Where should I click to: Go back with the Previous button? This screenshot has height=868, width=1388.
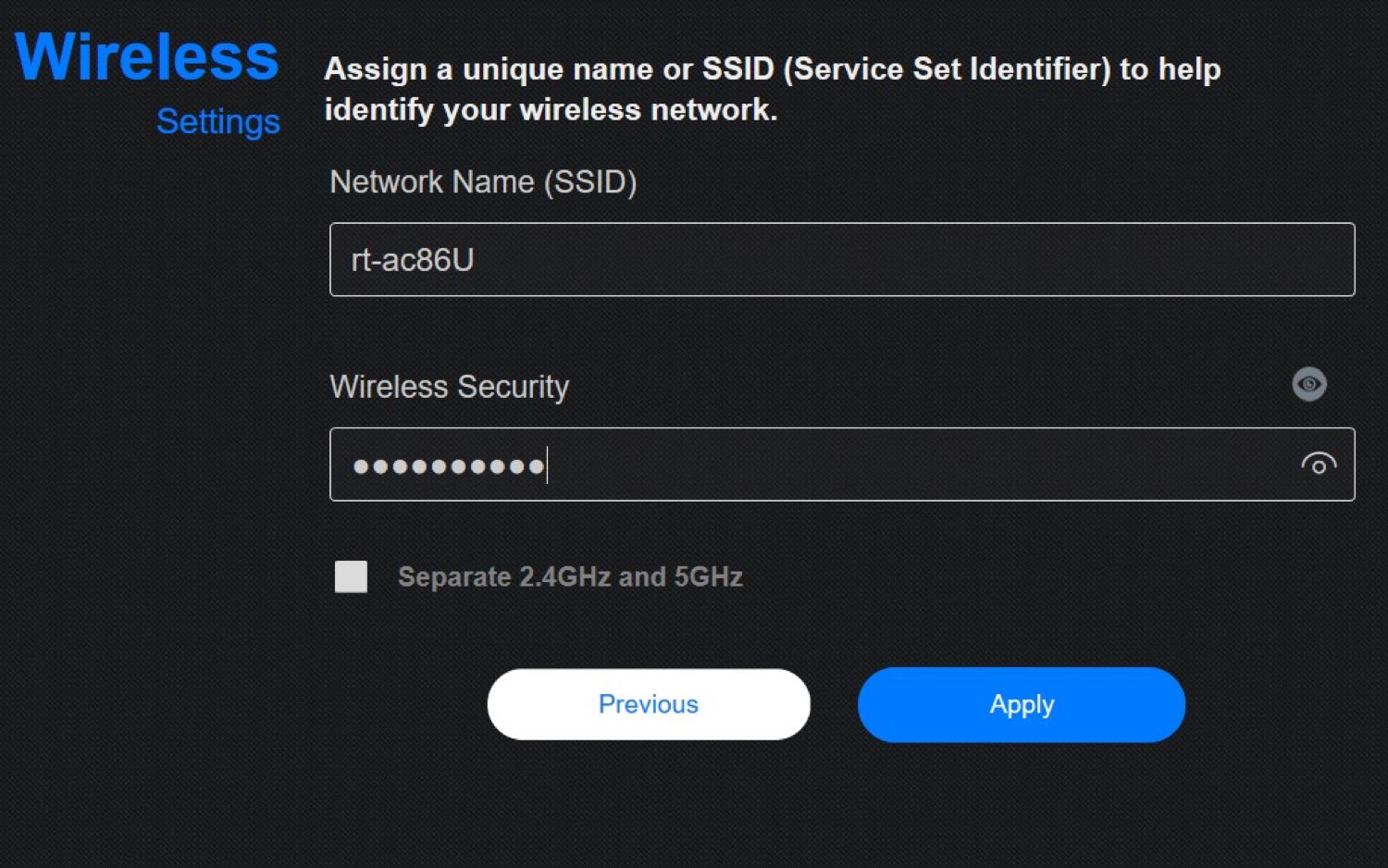[648, 704]
